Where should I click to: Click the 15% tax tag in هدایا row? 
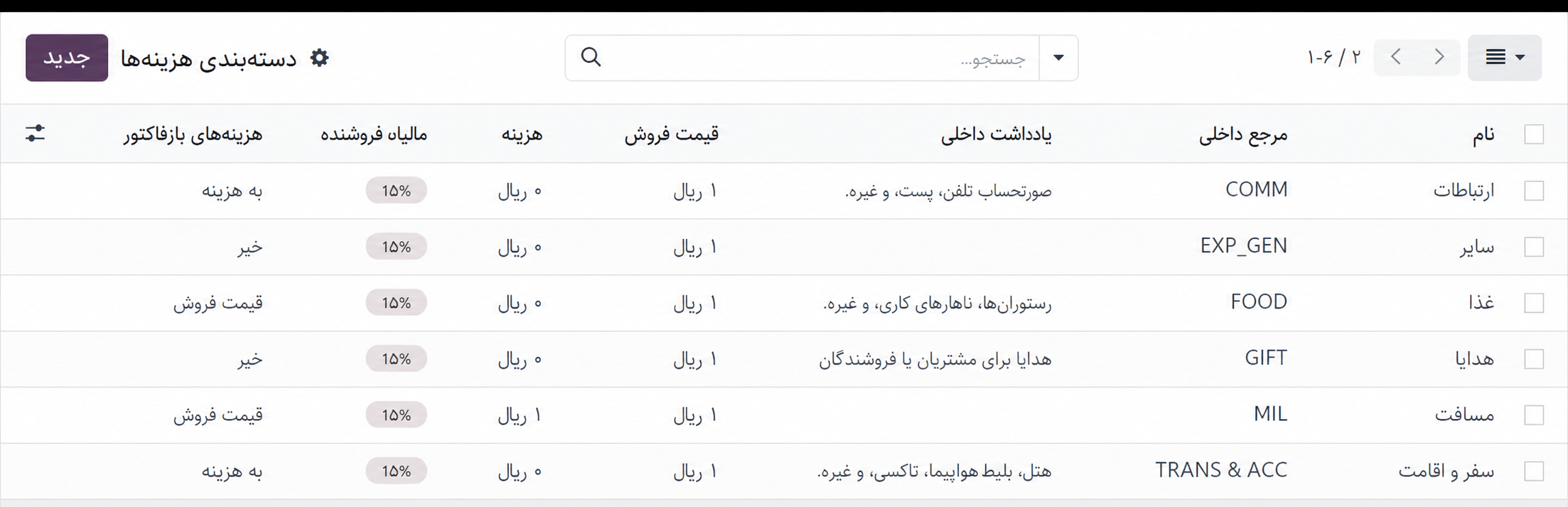[x=397, y=359]
